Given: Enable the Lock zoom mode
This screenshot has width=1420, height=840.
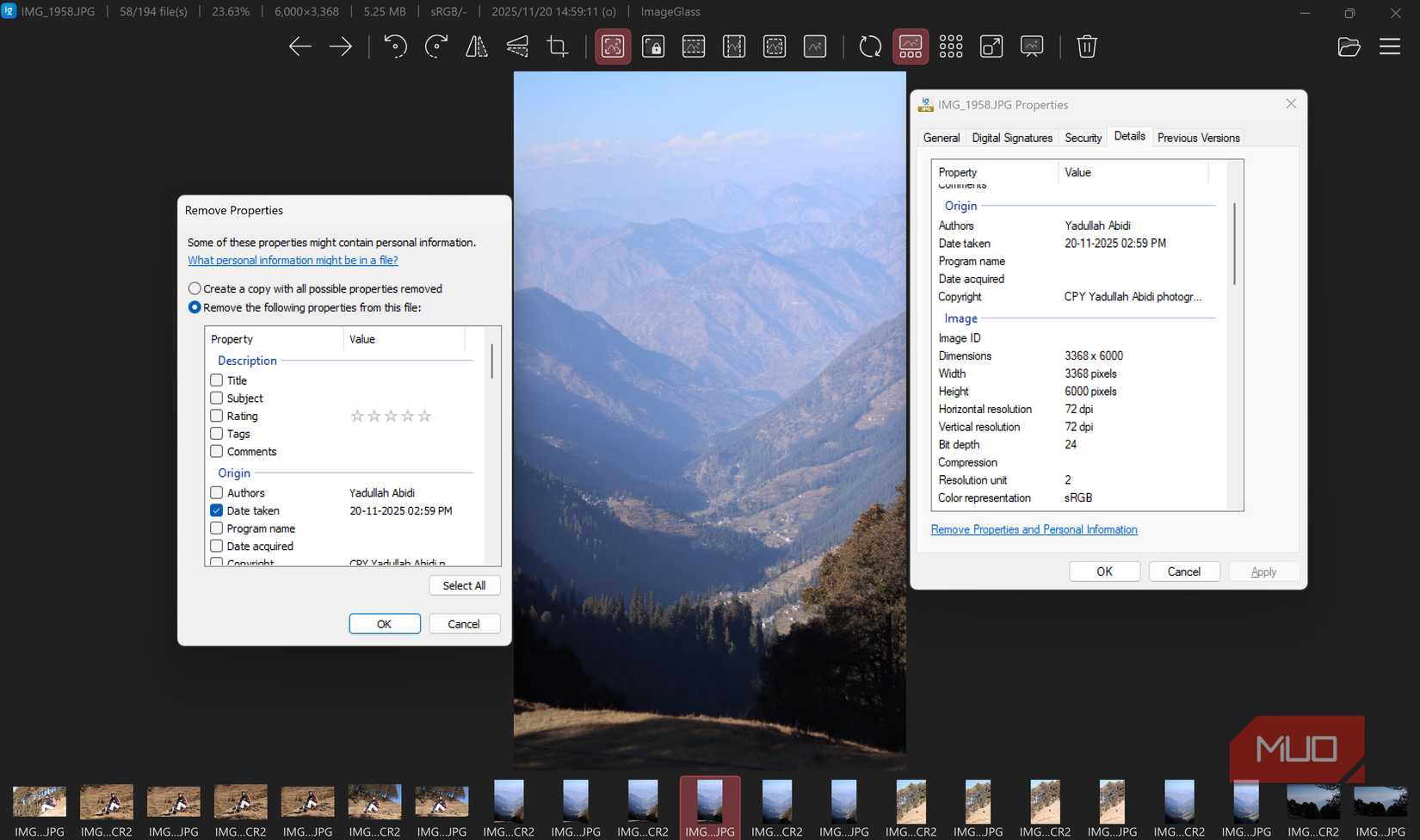Looking at the screenshot, I should [x=653, y=46].
